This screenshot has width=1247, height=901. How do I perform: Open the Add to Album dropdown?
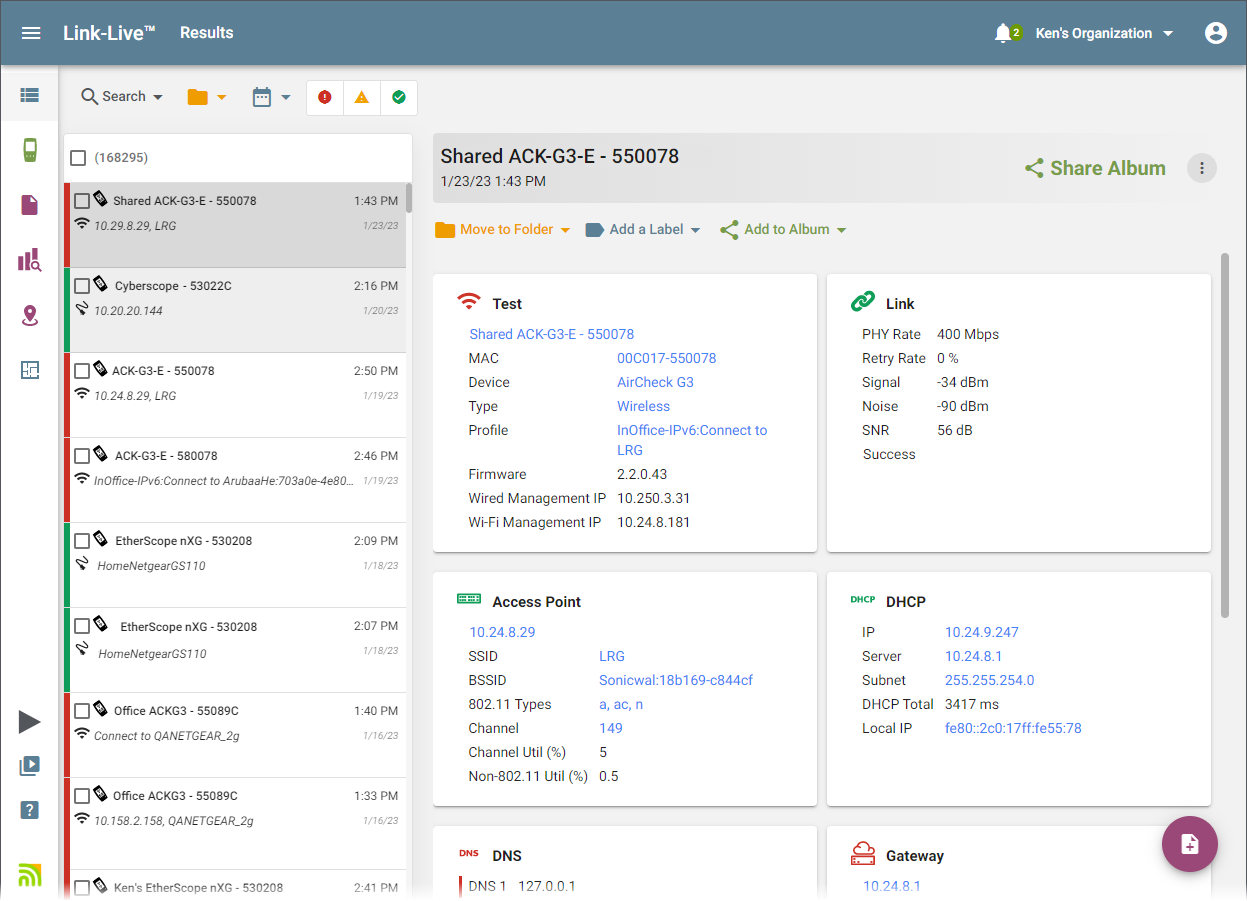783,230
